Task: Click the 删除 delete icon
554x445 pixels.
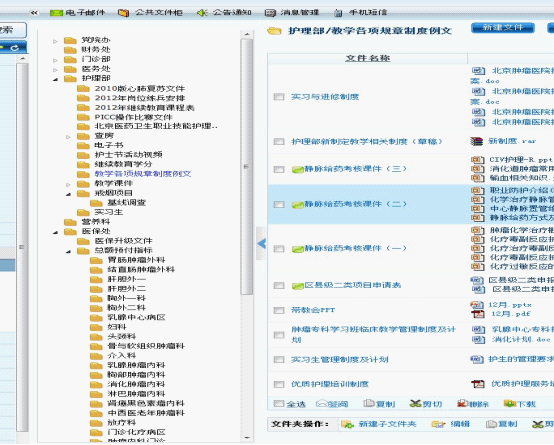Action: [x=462, y=403]
